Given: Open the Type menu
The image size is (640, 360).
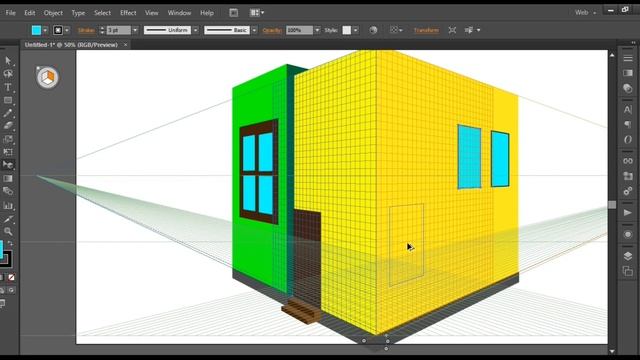Looking at the screenshot, I should [78, 13].
